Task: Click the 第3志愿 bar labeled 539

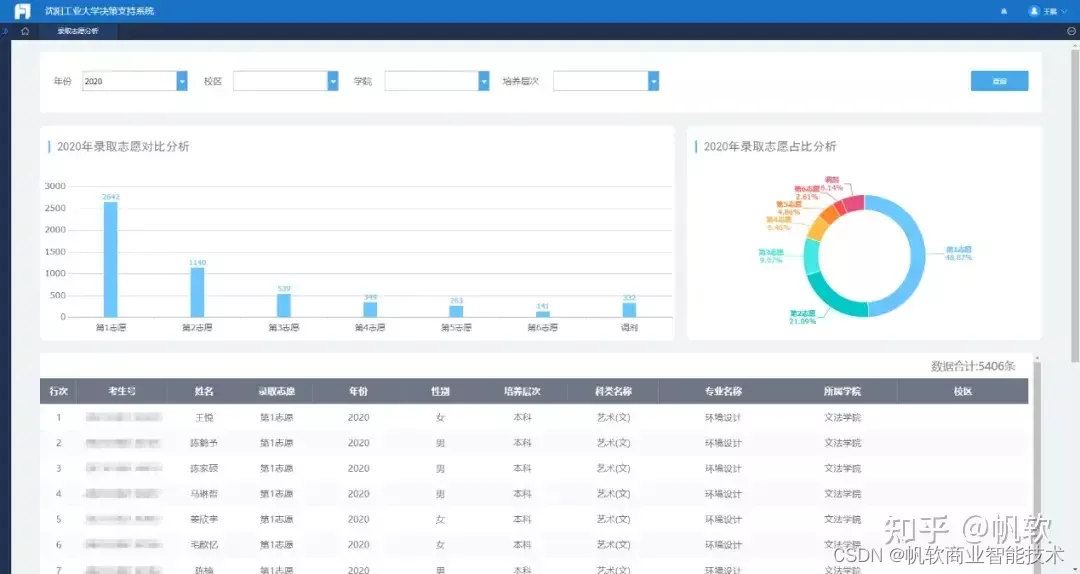Action: (x=284, y=305)
